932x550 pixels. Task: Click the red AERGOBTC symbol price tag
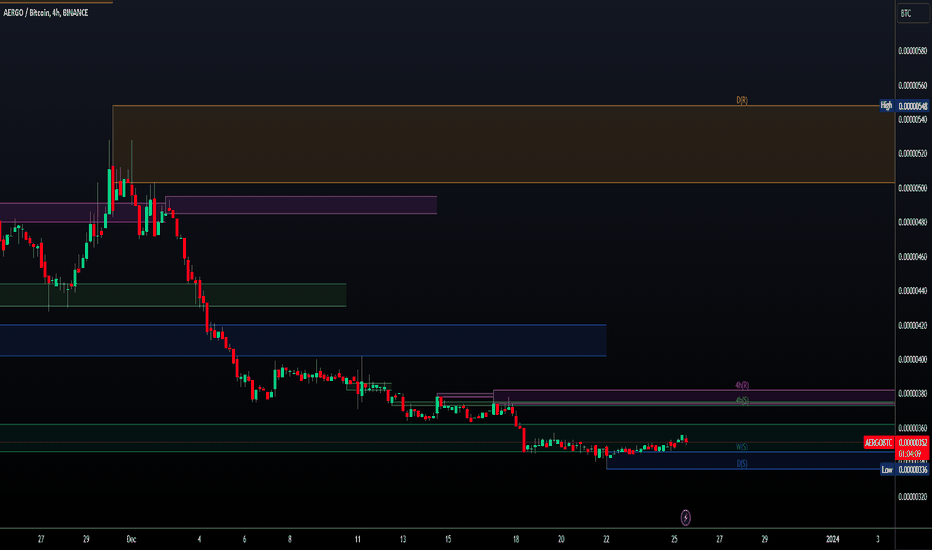(x=879, y=442)
